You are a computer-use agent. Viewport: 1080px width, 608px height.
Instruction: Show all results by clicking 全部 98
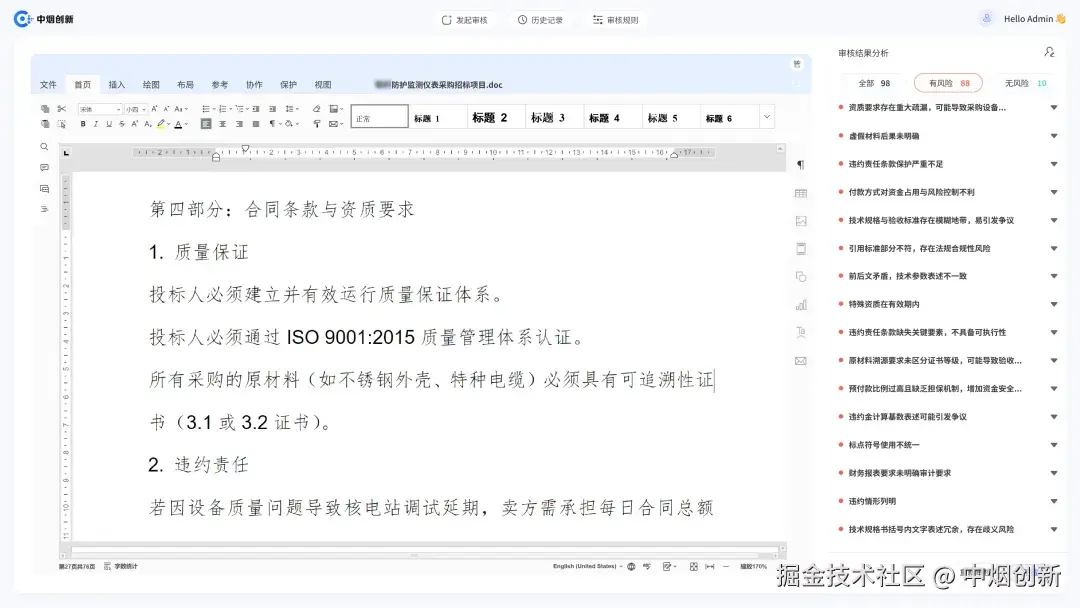click(872, 82)
